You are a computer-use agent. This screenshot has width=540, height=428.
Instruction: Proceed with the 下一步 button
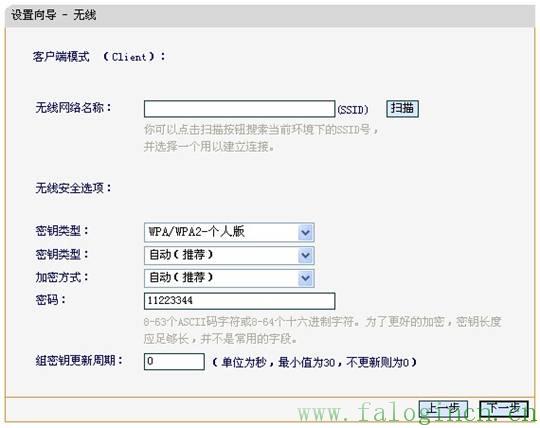pos(504,409)
